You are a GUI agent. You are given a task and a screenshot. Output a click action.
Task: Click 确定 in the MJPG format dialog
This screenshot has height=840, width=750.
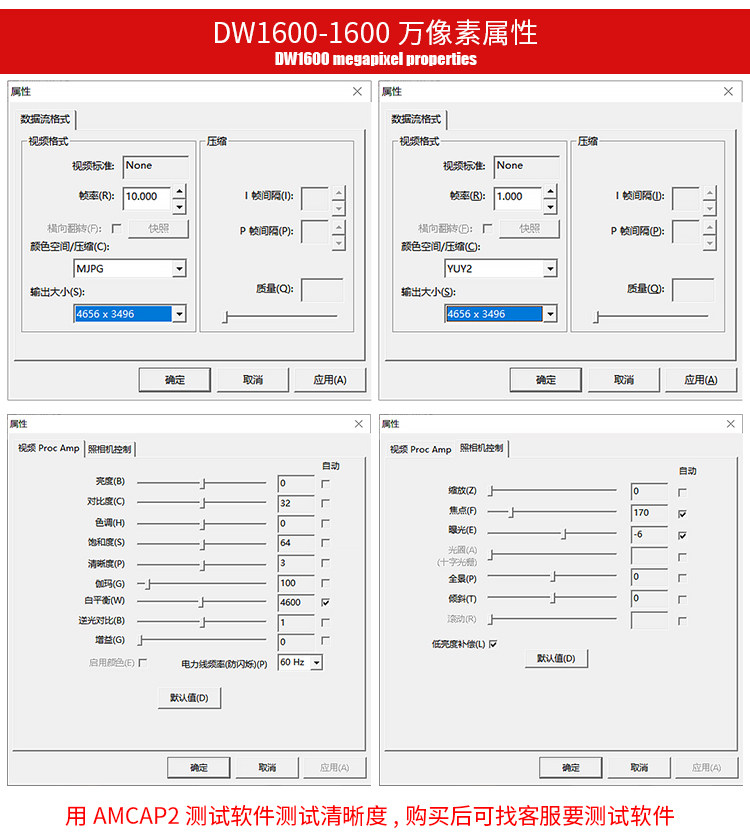175,380
